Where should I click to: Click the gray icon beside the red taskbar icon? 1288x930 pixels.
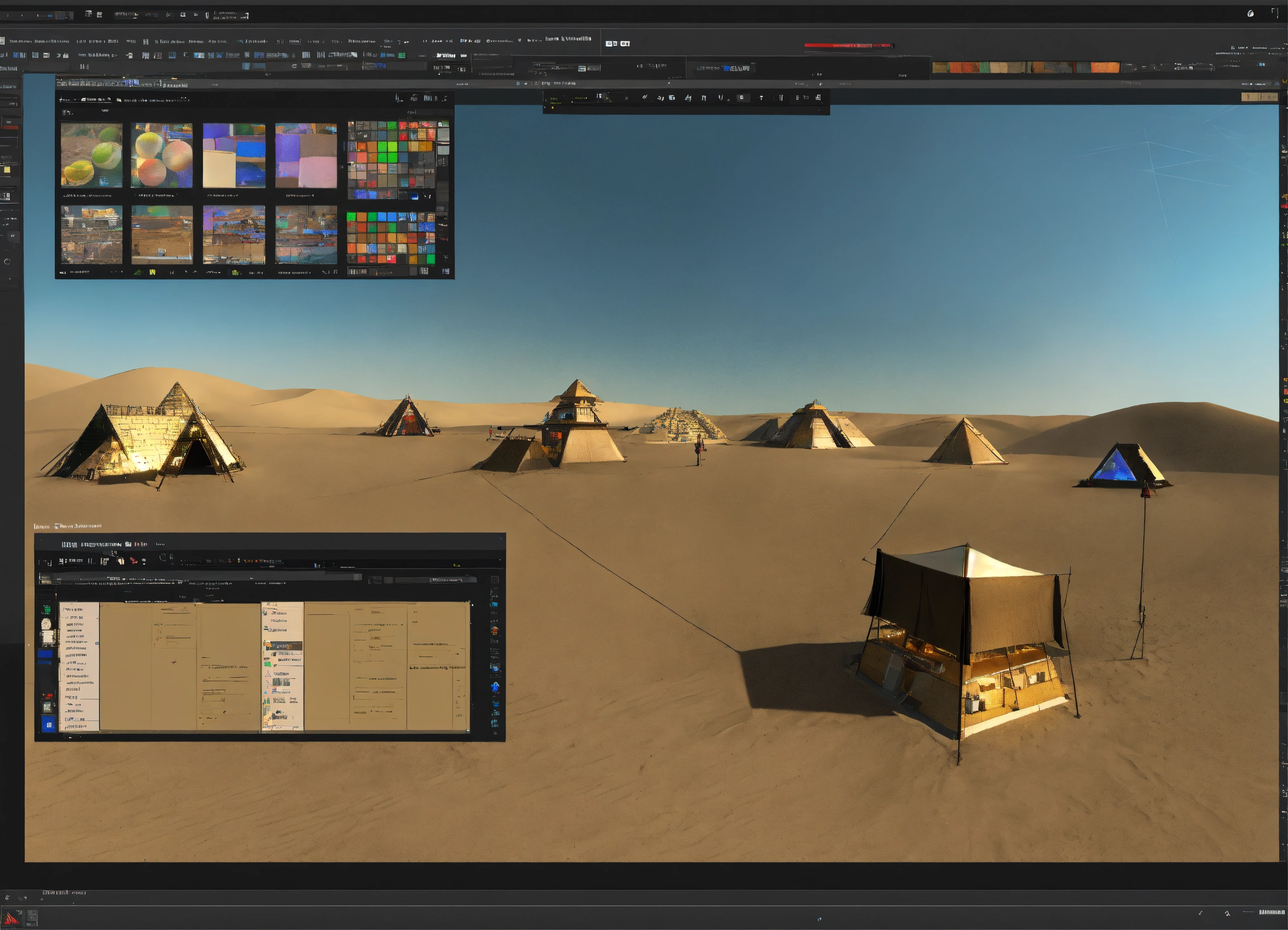click(32, 918)
